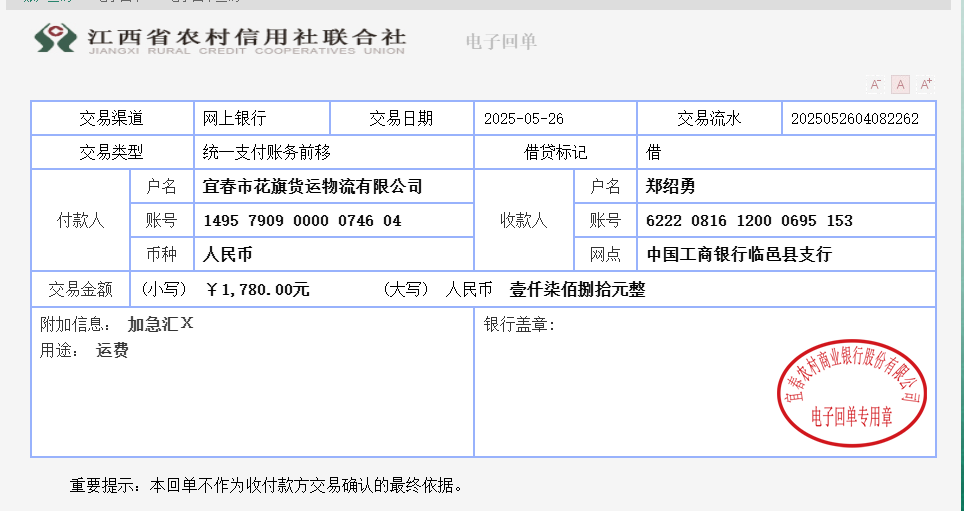Select uppercase amount 壹仟柒佰捌拾元整

point(577,289)
